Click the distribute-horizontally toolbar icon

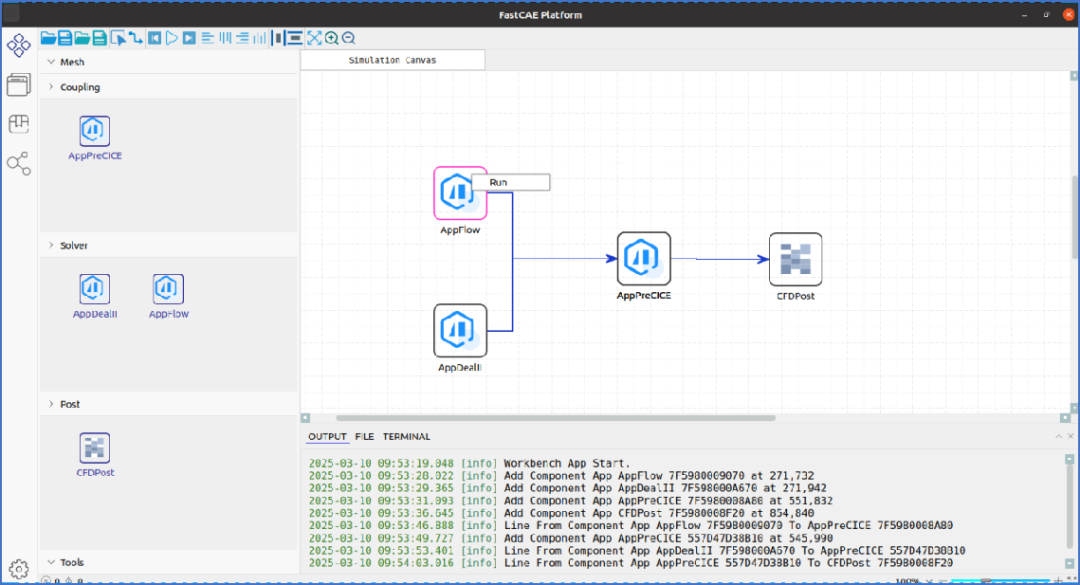278,38
